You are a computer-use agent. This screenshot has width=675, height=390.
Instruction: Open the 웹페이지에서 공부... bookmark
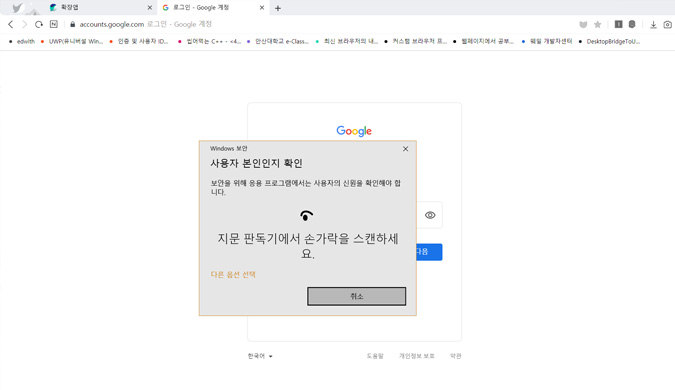click(x=483, y=41)
